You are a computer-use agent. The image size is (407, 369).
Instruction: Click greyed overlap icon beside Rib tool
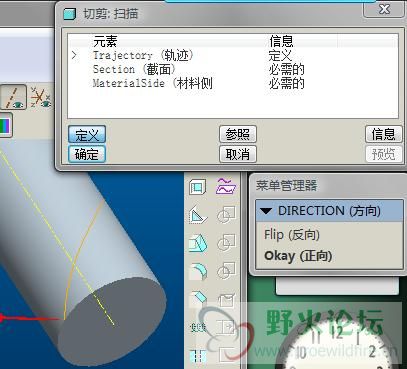pos(226,214)
